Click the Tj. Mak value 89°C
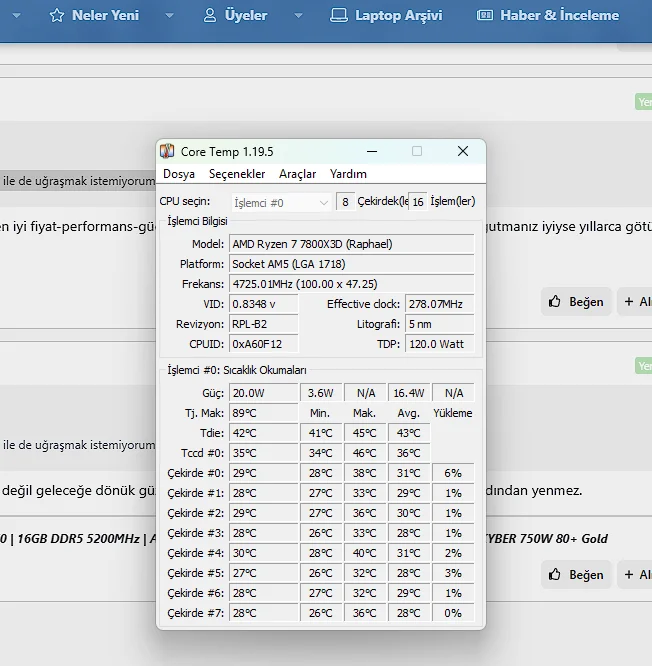This screenshot has width=652, height=666. [x=264, y=413]
